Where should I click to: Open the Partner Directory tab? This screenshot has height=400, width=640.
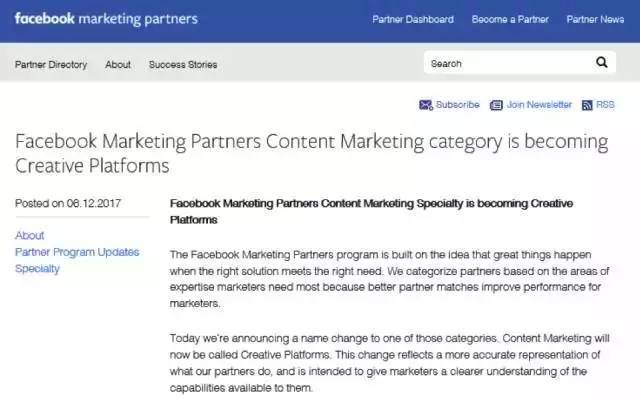click(51, 65)
